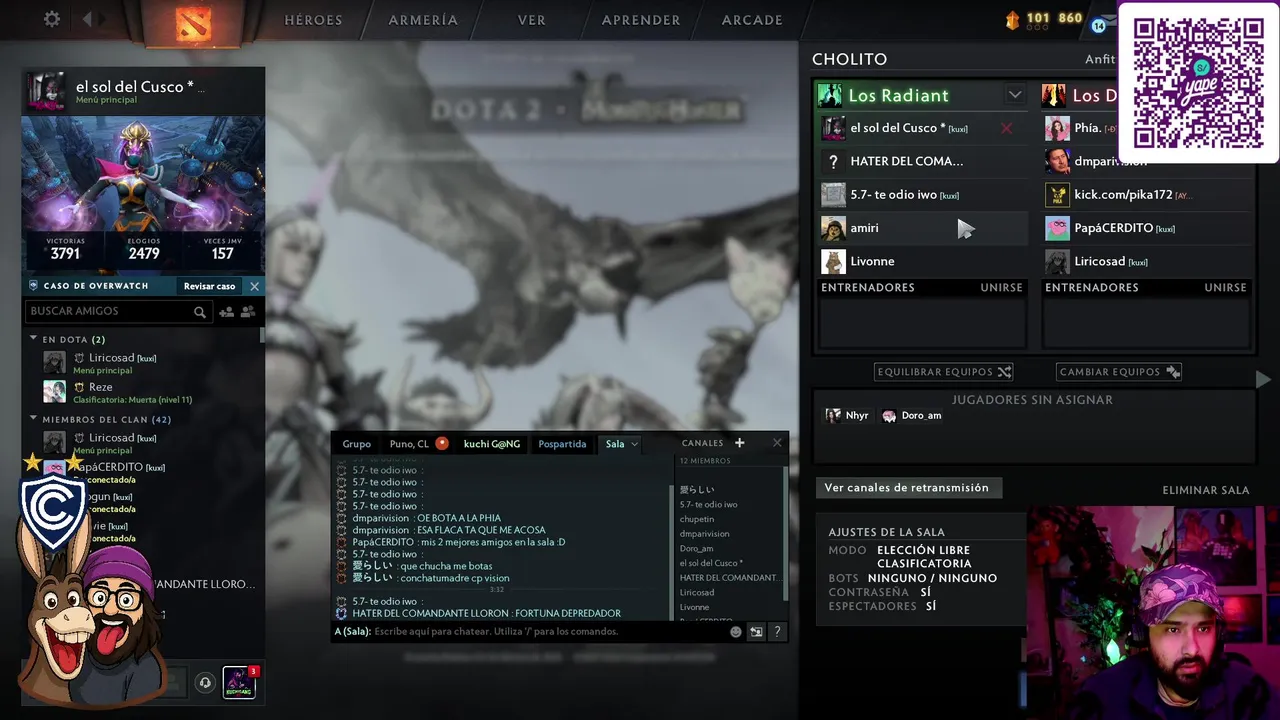Click the profile avatar of el sol del Cusco
The height and width of the screenshot is (720, 1280).
tap(46, 91)
